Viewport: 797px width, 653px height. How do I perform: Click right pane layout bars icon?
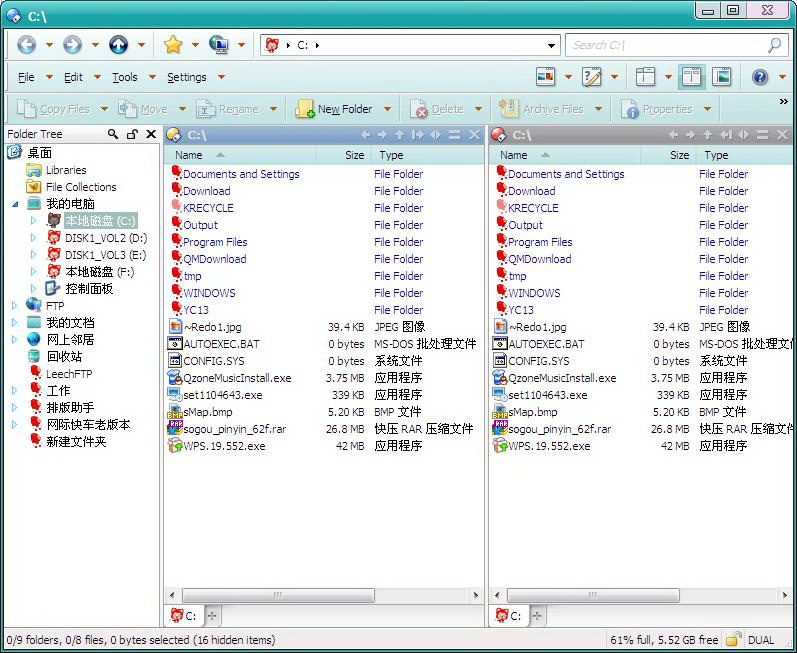coord(762,135)
